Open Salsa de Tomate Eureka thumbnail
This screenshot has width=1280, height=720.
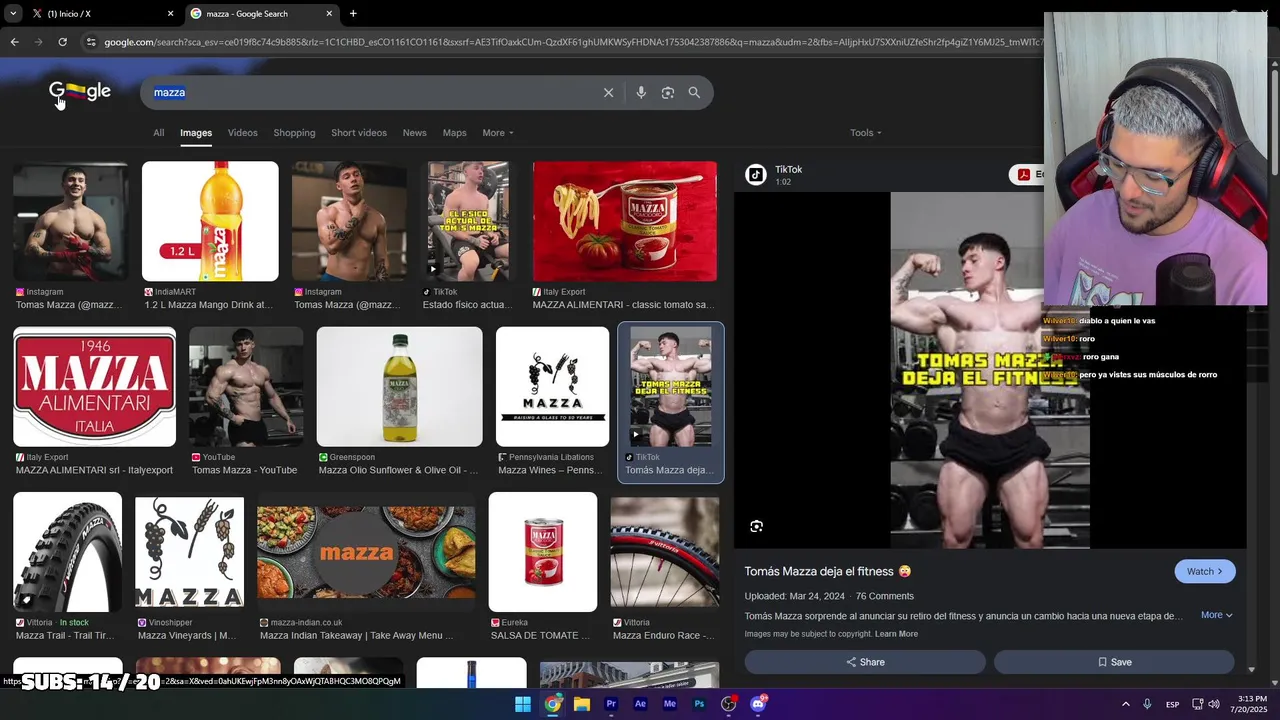(542, 552)
